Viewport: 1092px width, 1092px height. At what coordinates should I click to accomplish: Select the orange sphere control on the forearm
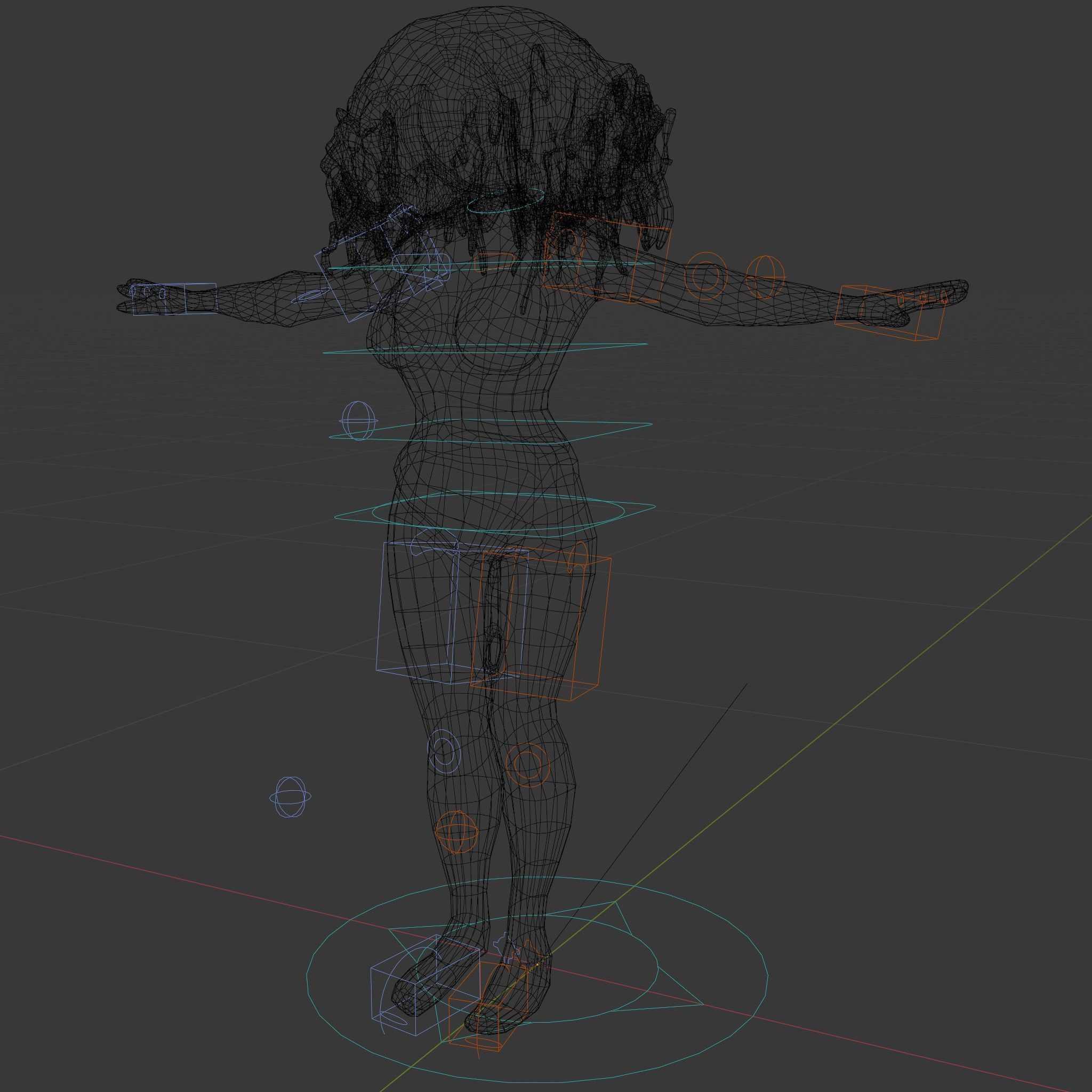pos(765,276)
